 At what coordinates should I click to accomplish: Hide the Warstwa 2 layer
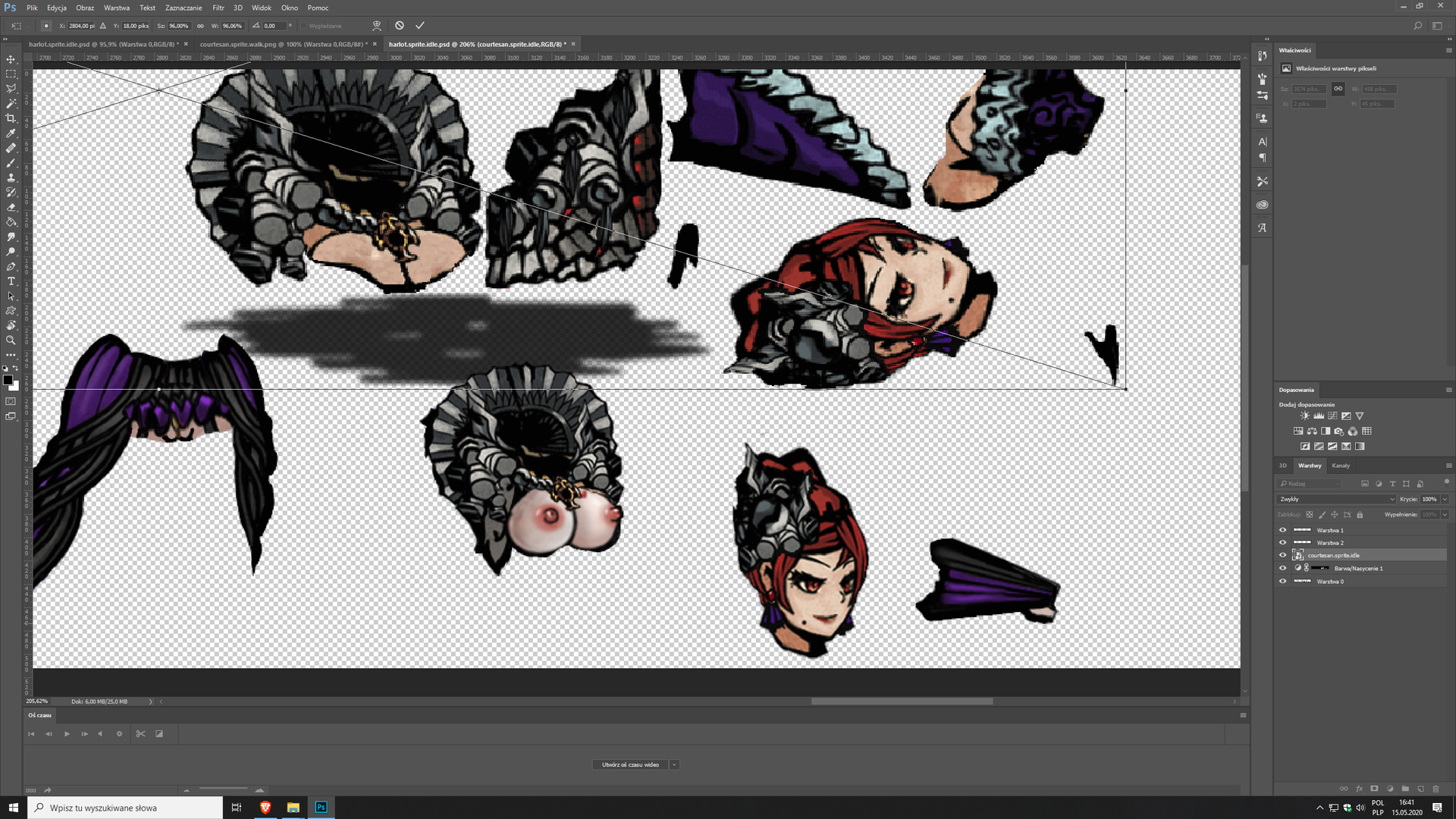pos(1283,543)
